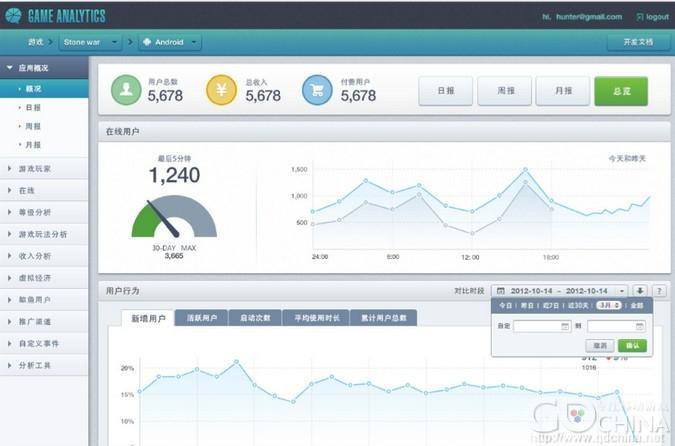Expand the 等级分析 sidebar section
Viewport: 675px width, 446px height.
coord(44,212)
